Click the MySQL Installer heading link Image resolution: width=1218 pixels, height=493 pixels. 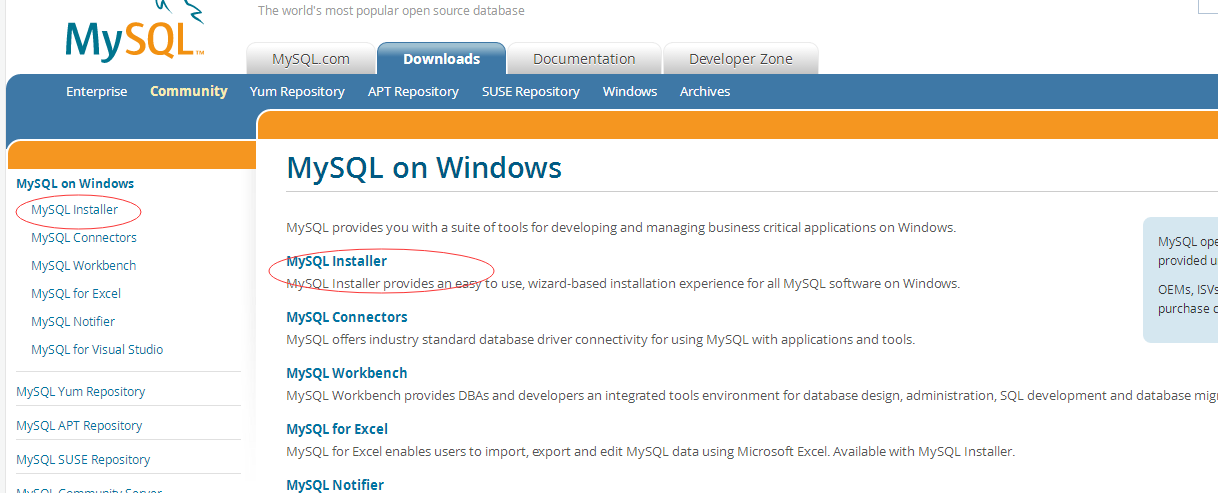[x=336, y=261]
